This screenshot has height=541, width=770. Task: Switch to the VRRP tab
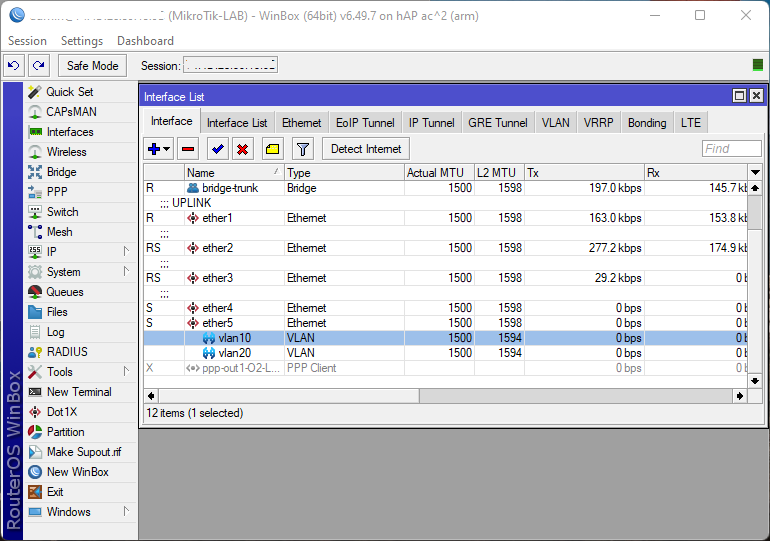[599, 123]
